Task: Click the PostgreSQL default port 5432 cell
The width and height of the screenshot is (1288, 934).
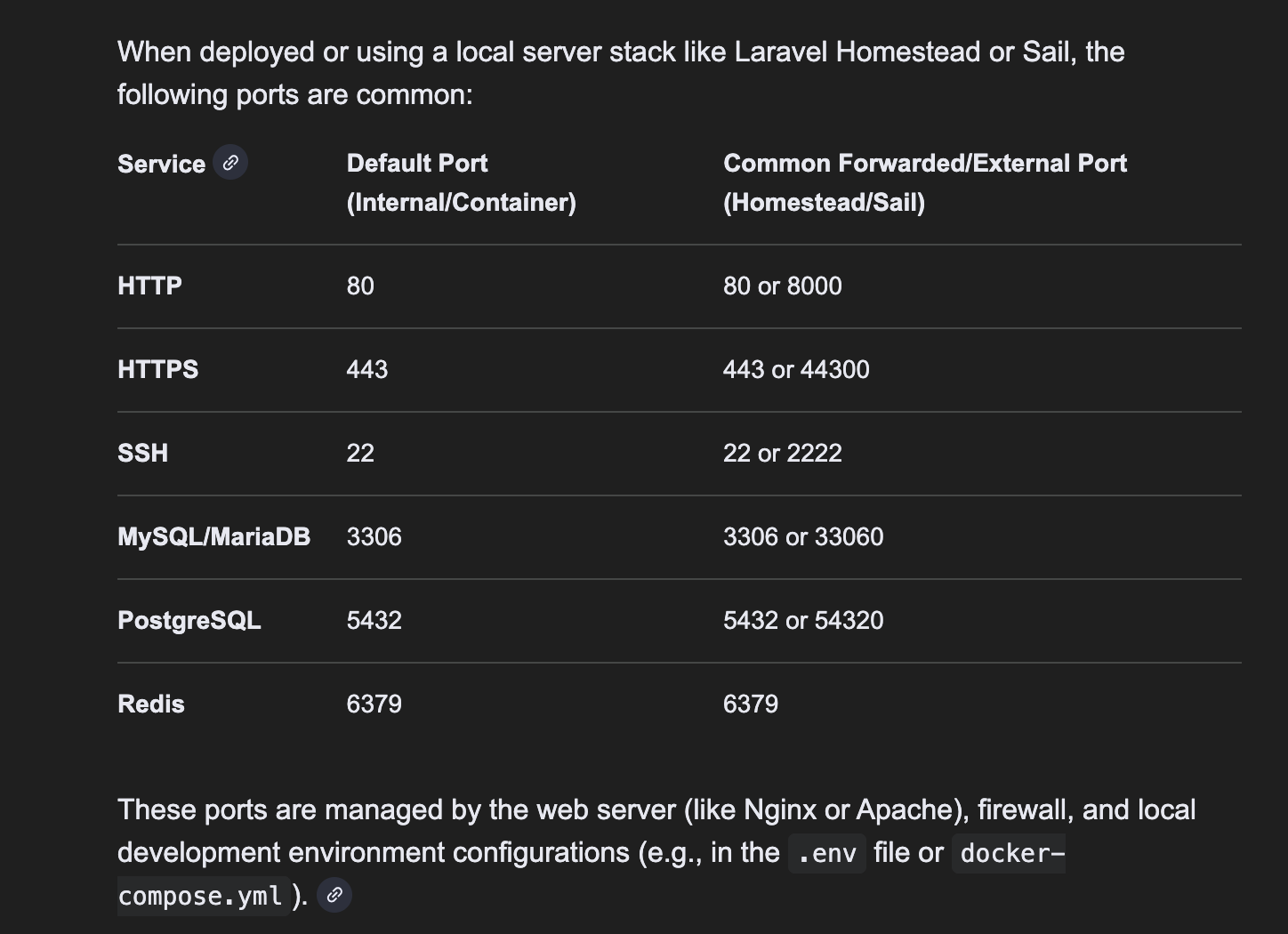Action: pyautogui.click(x=374, y=620)
